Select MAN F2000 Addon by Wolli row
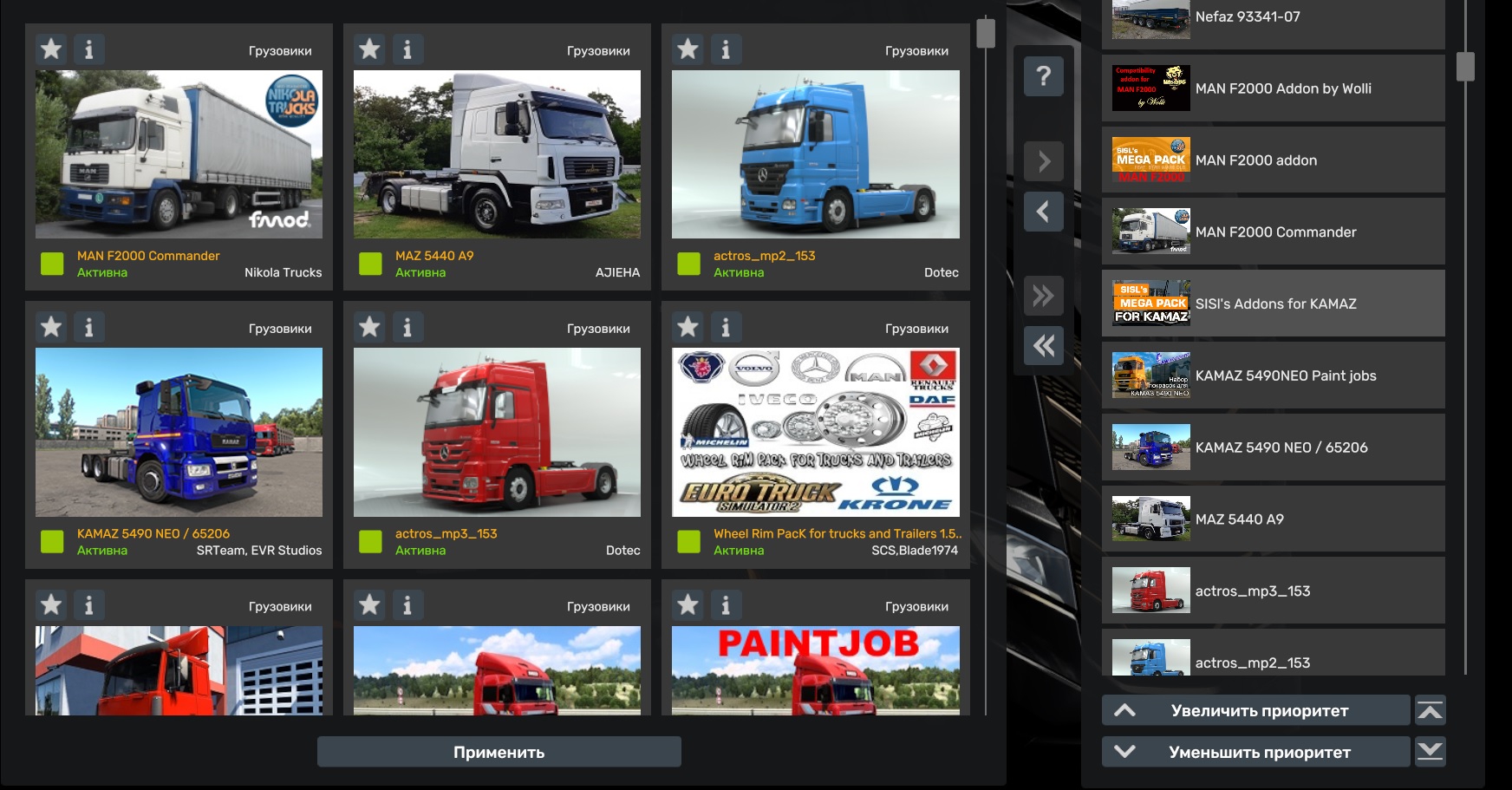 [1274, 88]
